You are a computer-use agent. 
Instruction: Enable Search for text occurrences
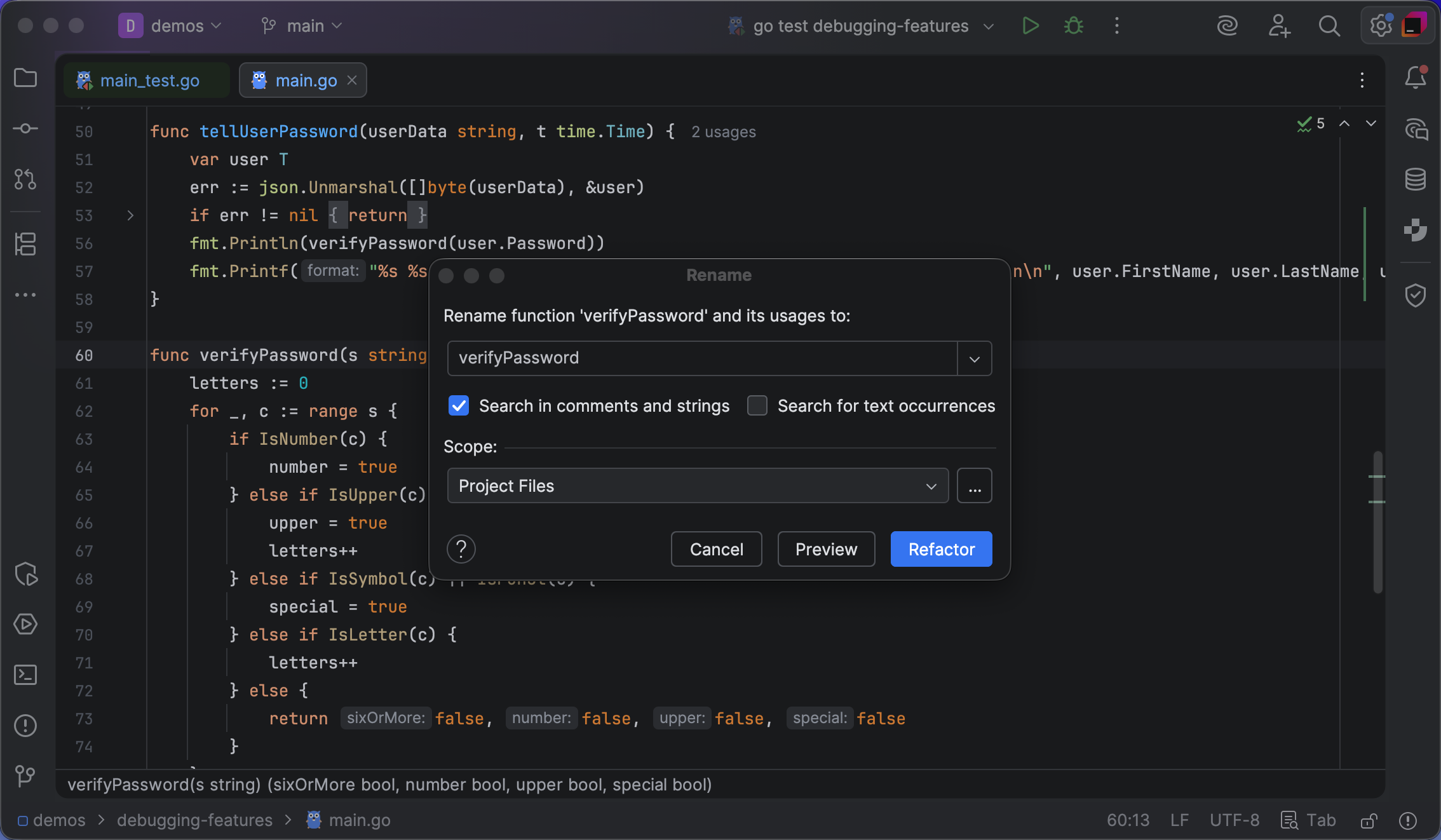(x=757, y=405)
